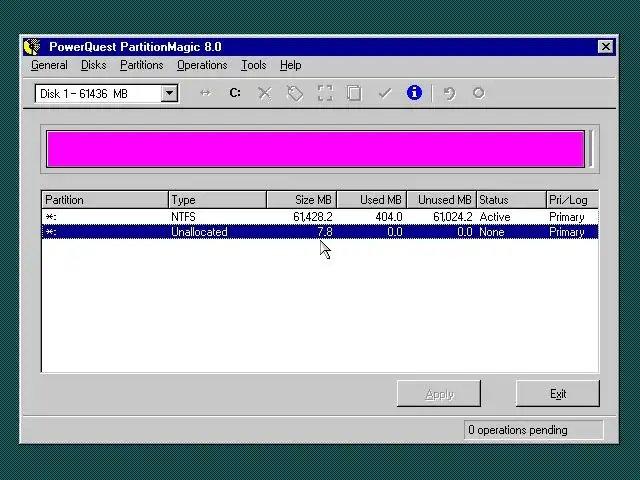Select the NTFS type cell
This screenshot has width=640, height=480.
[183, 217]
